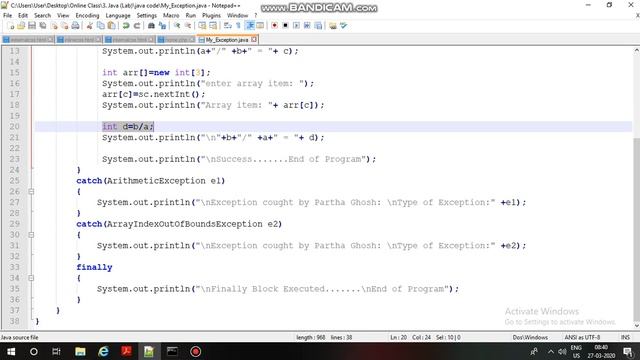Click the 'finally' keyword in the code

coord(94,267)
